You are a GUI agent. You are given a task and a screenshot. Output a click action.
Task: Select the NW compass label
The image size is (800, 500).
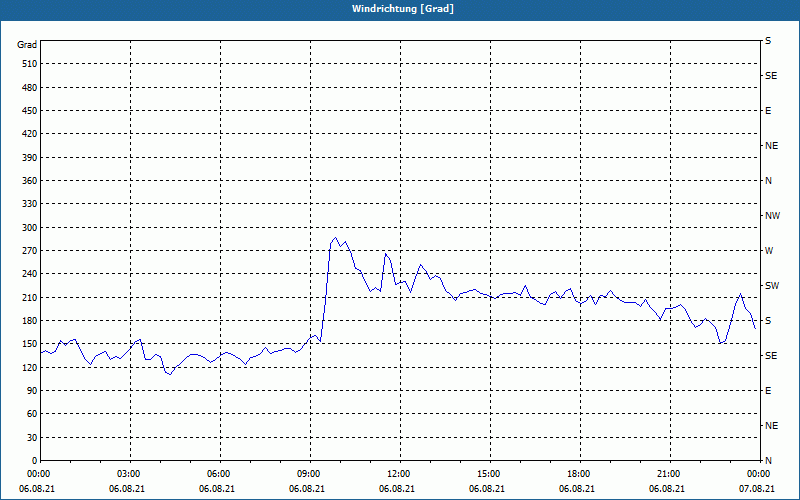[x=772, y=216]
